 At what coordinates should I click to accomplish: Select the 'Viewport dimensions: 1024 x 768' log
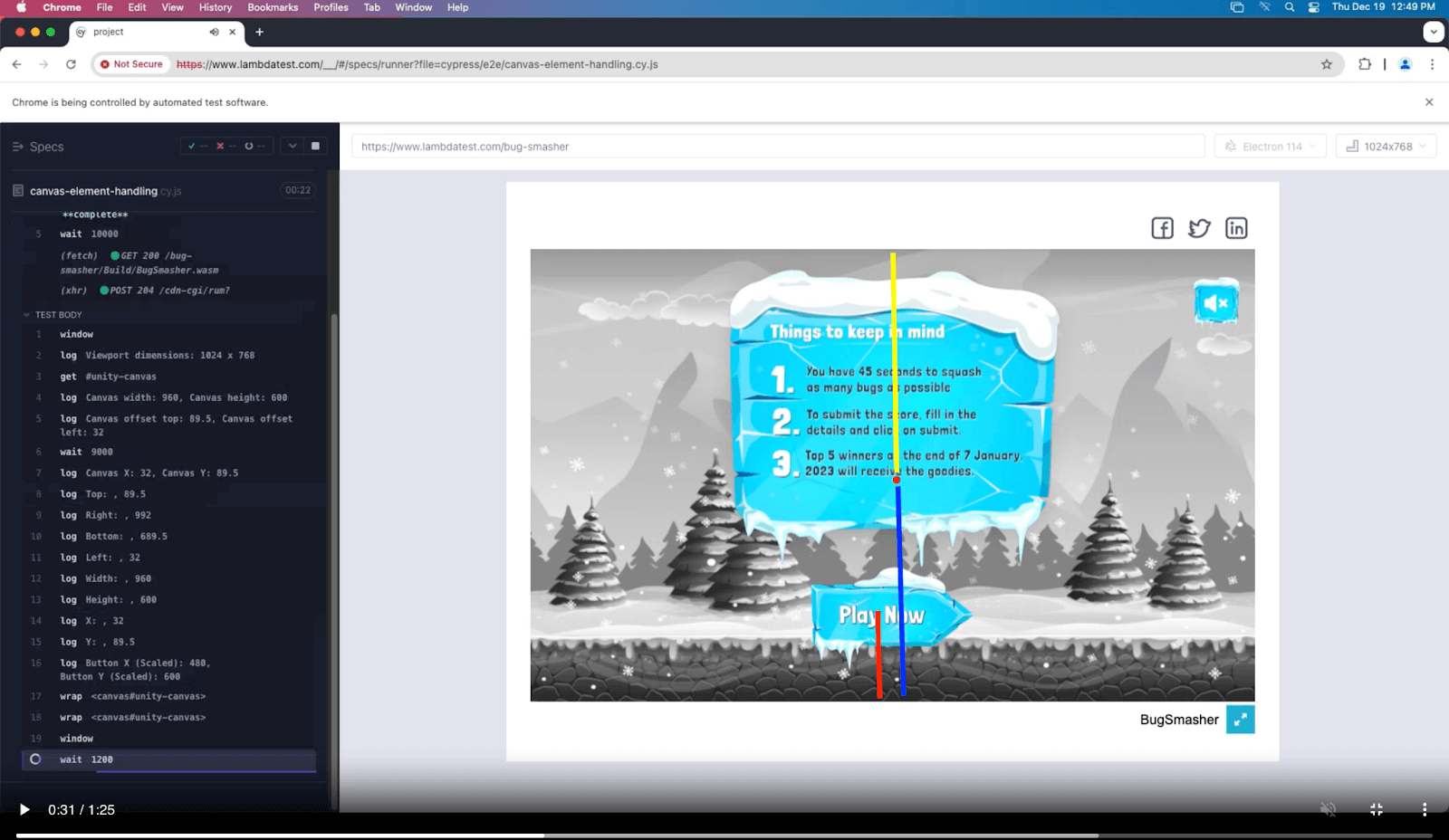(169, 356)
